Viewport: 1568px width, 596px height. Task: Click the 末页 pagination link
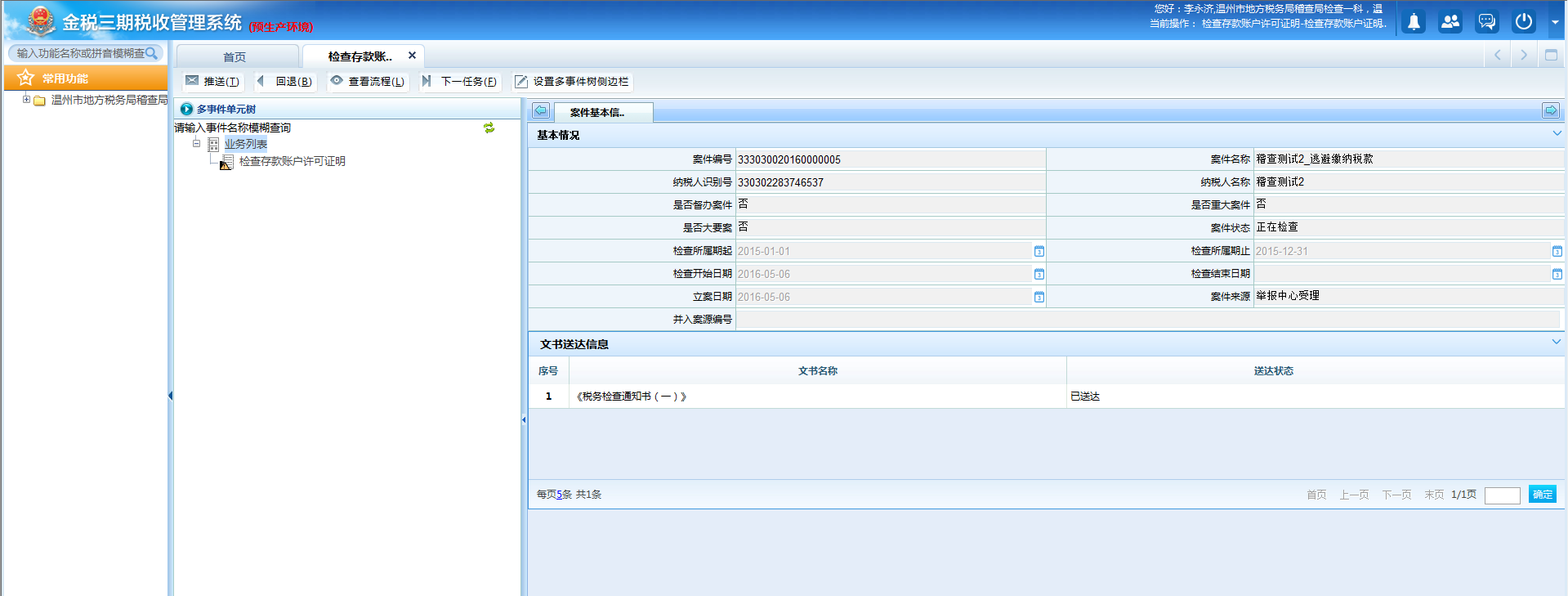(x=1434, y=495)
